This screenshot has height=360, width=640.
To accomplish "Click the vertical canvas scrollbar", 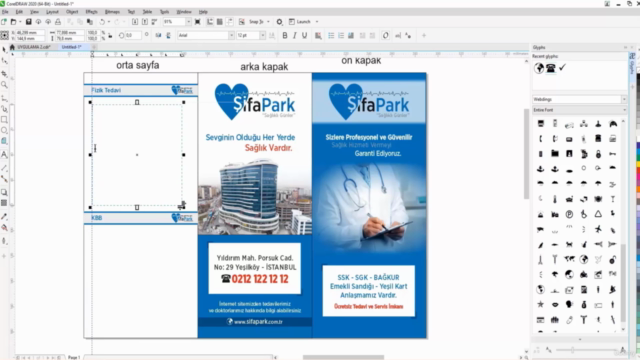I will click(x=526, y=153).
